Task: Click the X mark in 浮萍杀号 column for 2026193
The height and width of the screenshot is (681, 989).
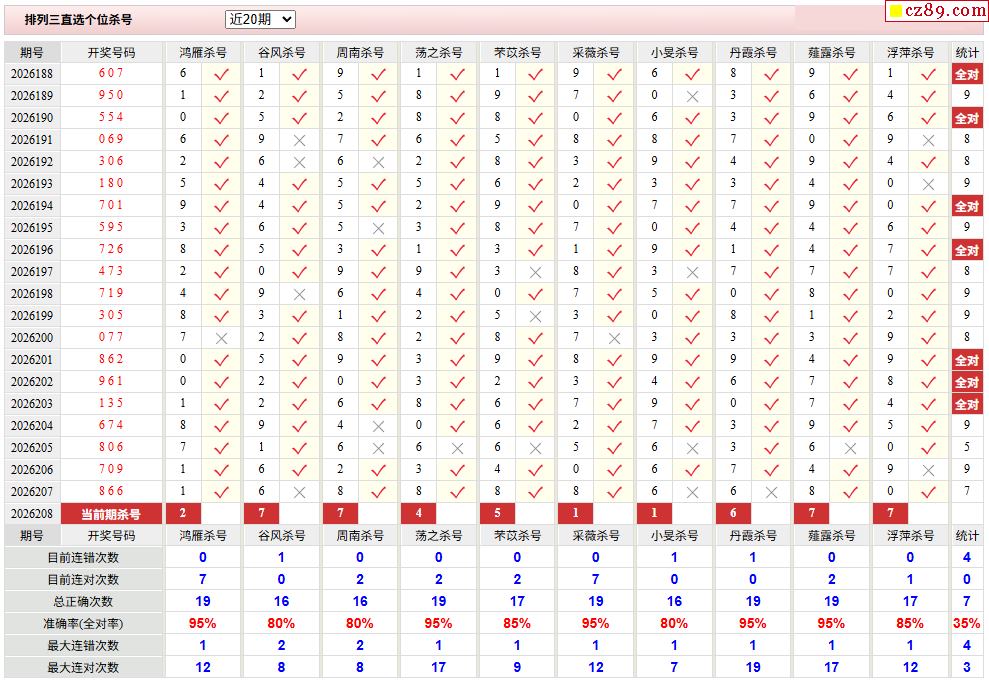Action: (x=928, y=184)
